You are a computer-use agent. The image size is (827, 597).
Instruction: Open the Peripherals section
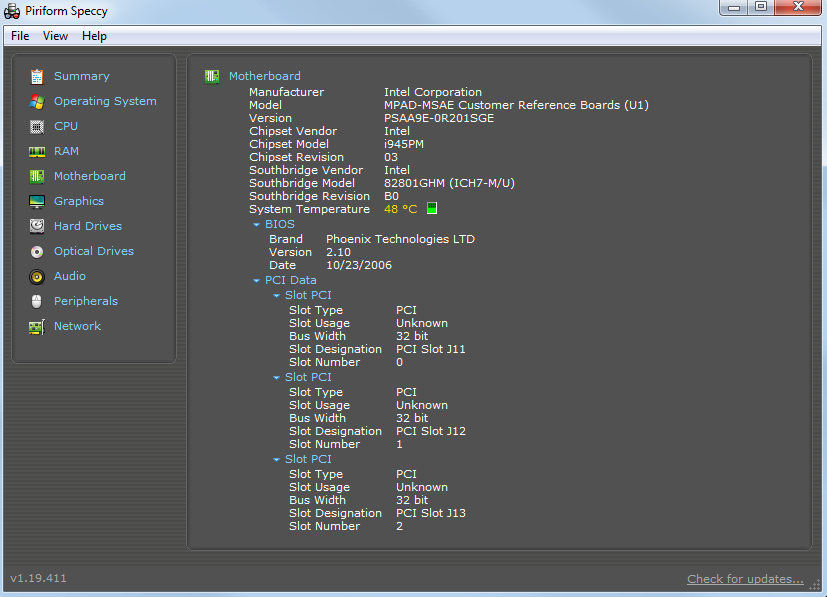85,301
